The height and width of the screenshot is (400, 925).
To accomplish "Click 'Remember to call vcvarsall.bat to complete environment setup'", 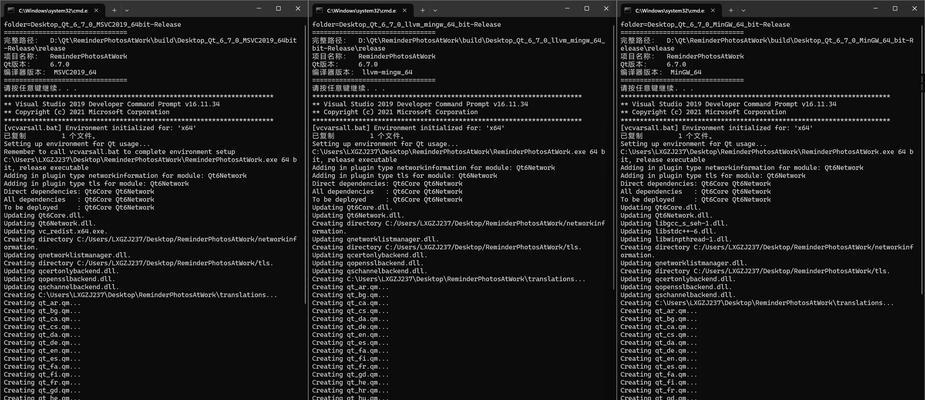I will (x=119, y=152).
